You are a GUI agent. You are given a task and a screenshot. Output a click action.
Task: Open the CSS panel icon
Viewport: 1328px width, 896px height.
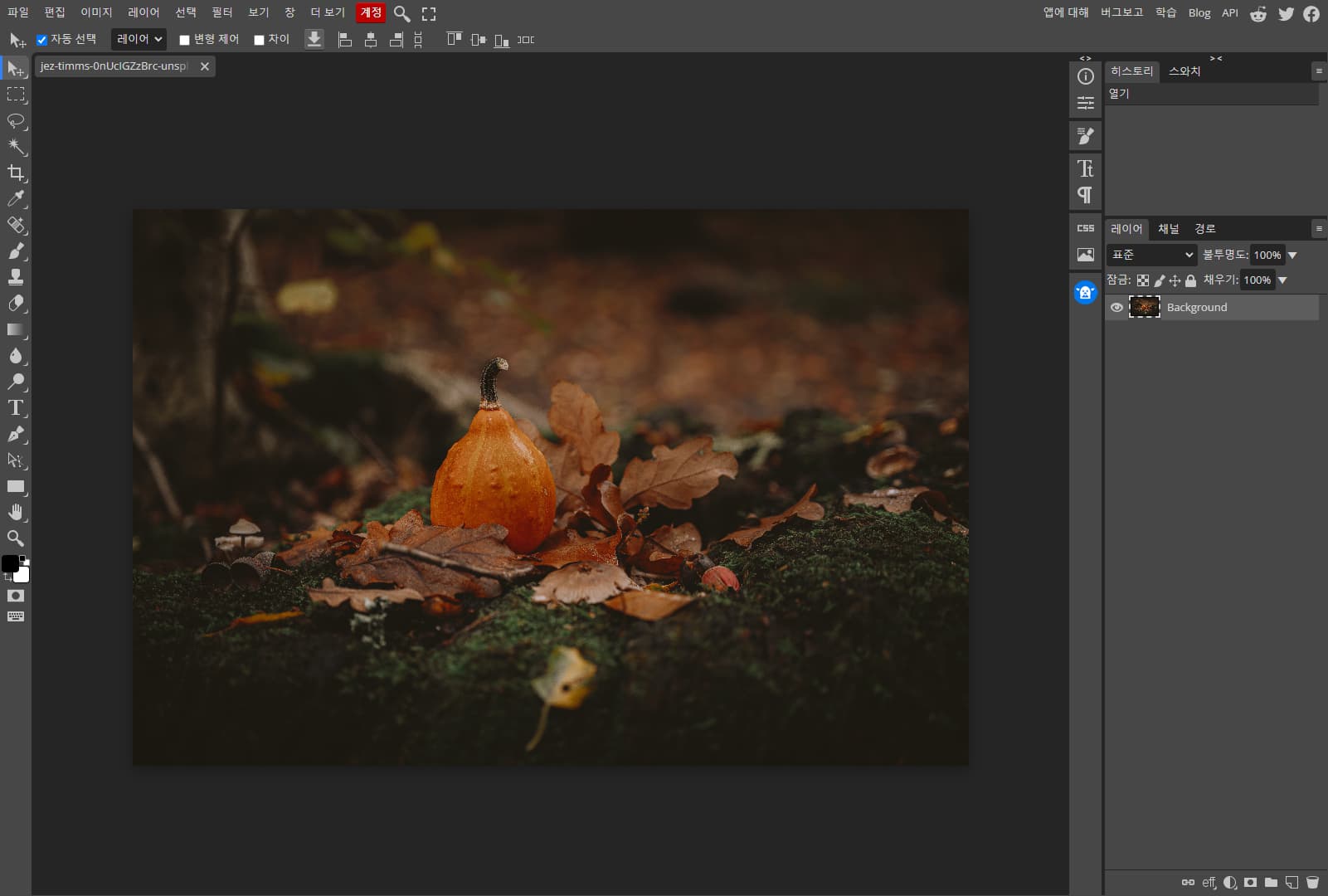[1085, 228]
